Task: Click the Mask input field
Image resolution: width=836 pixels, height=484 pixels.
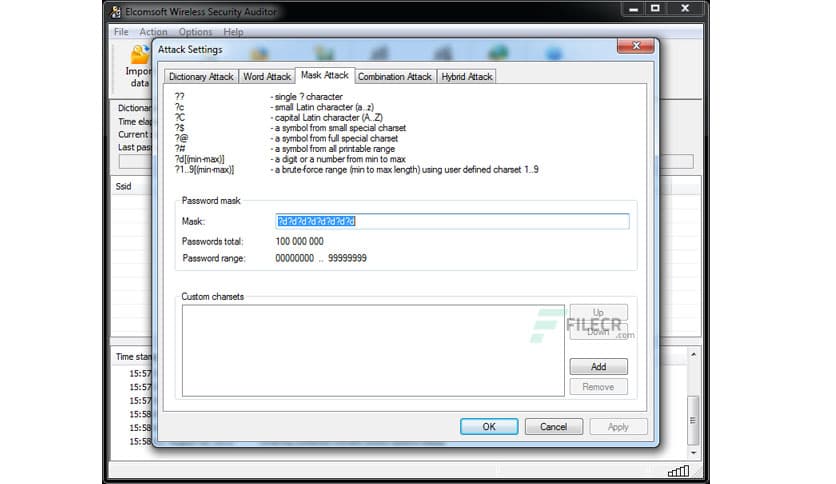Action: click(452, 221)
